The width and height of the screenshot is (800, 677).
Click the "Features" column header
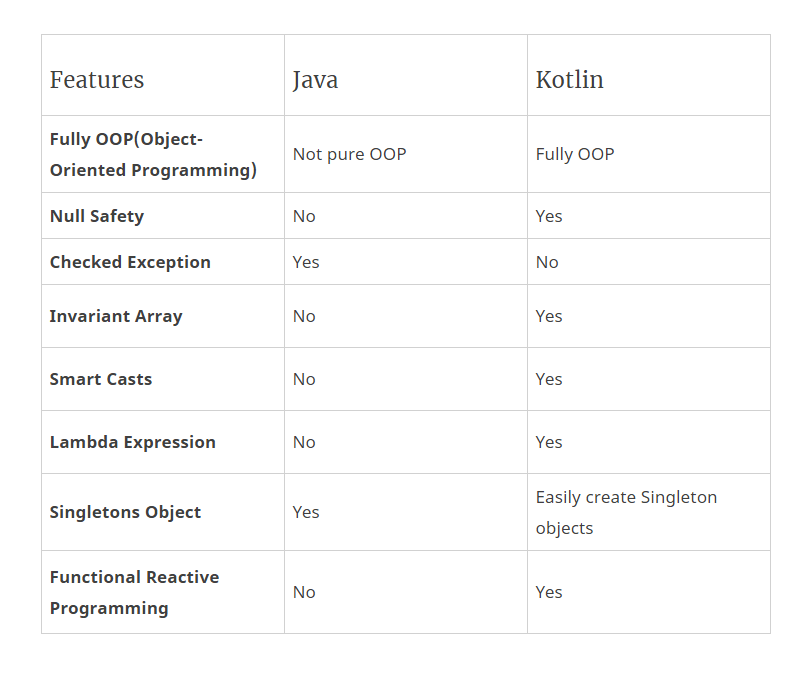[x=97, y=80]
